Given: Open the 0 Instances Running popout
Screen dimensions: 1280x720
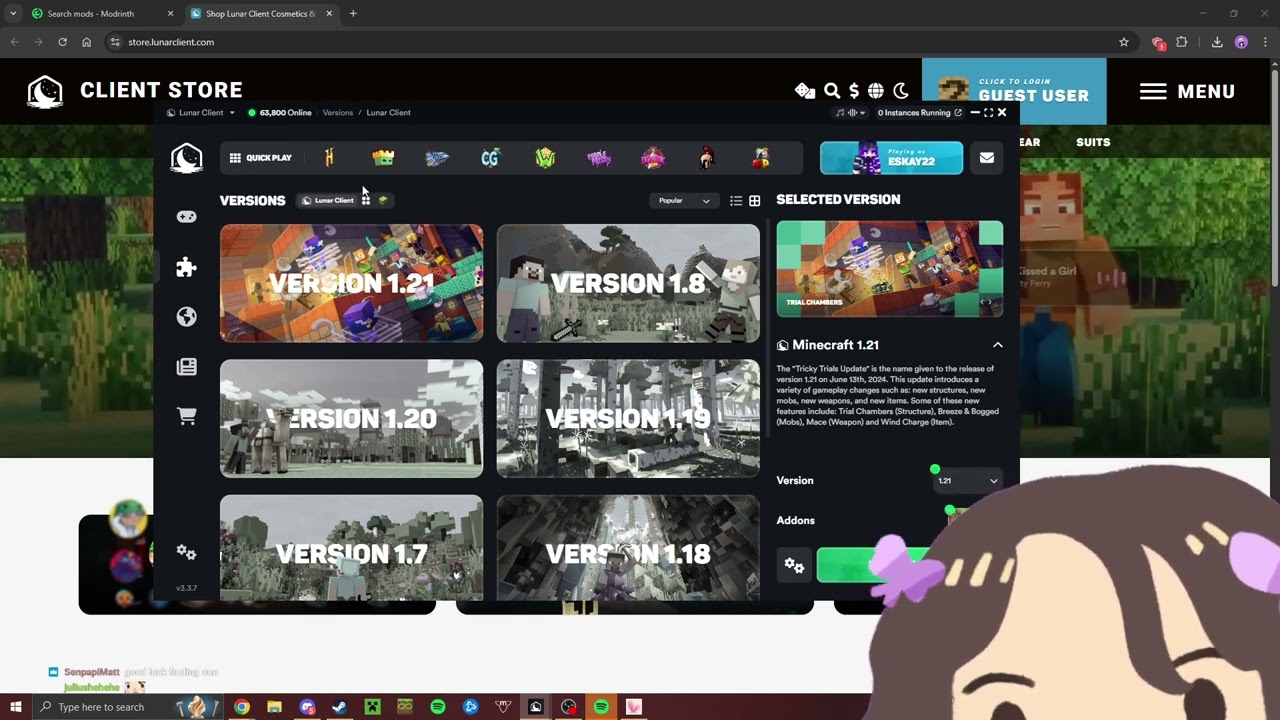Looking at the screenshot, I should [919, 113].
